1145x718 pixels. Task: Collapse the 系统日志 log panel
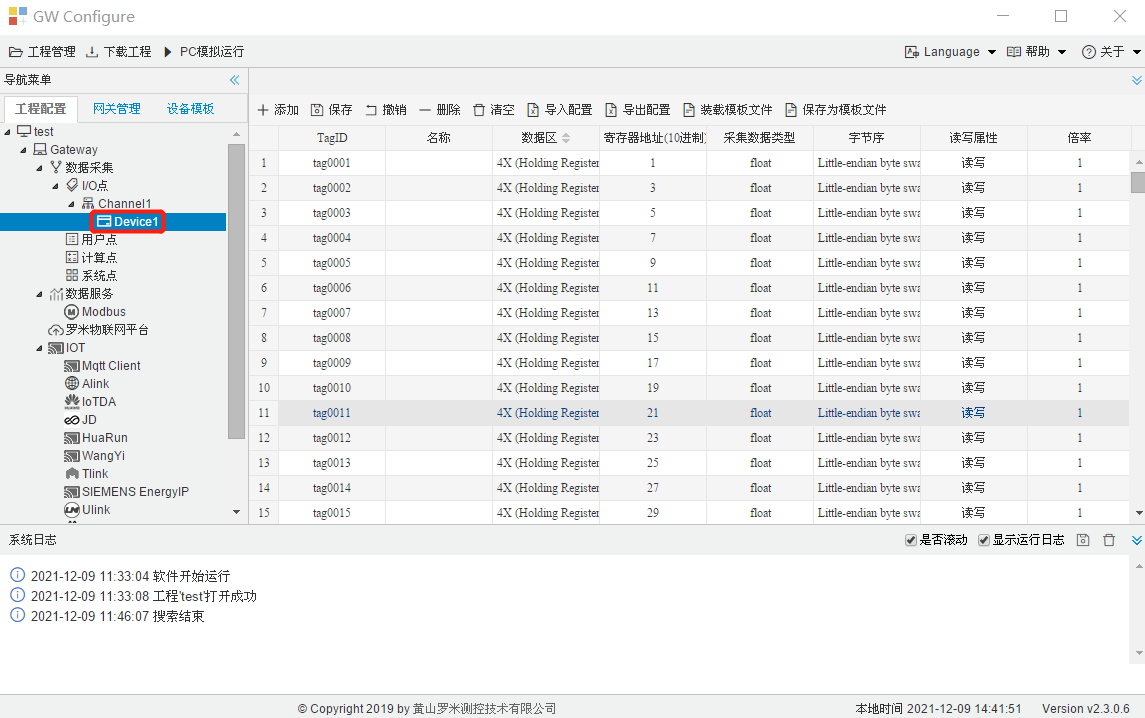[1136, 541]
